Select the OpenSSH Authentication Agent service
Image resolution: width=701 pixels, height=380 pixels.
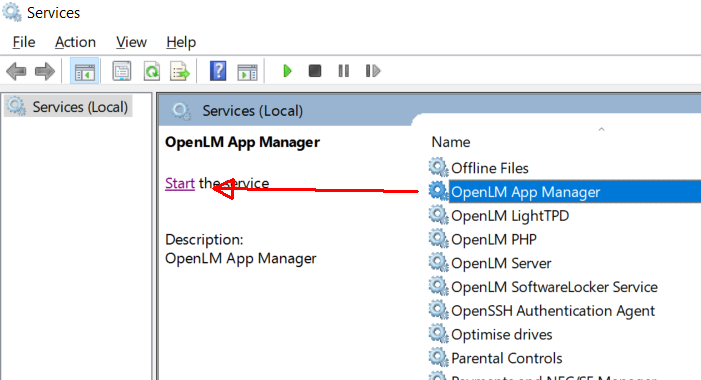(x=553, y=310)
